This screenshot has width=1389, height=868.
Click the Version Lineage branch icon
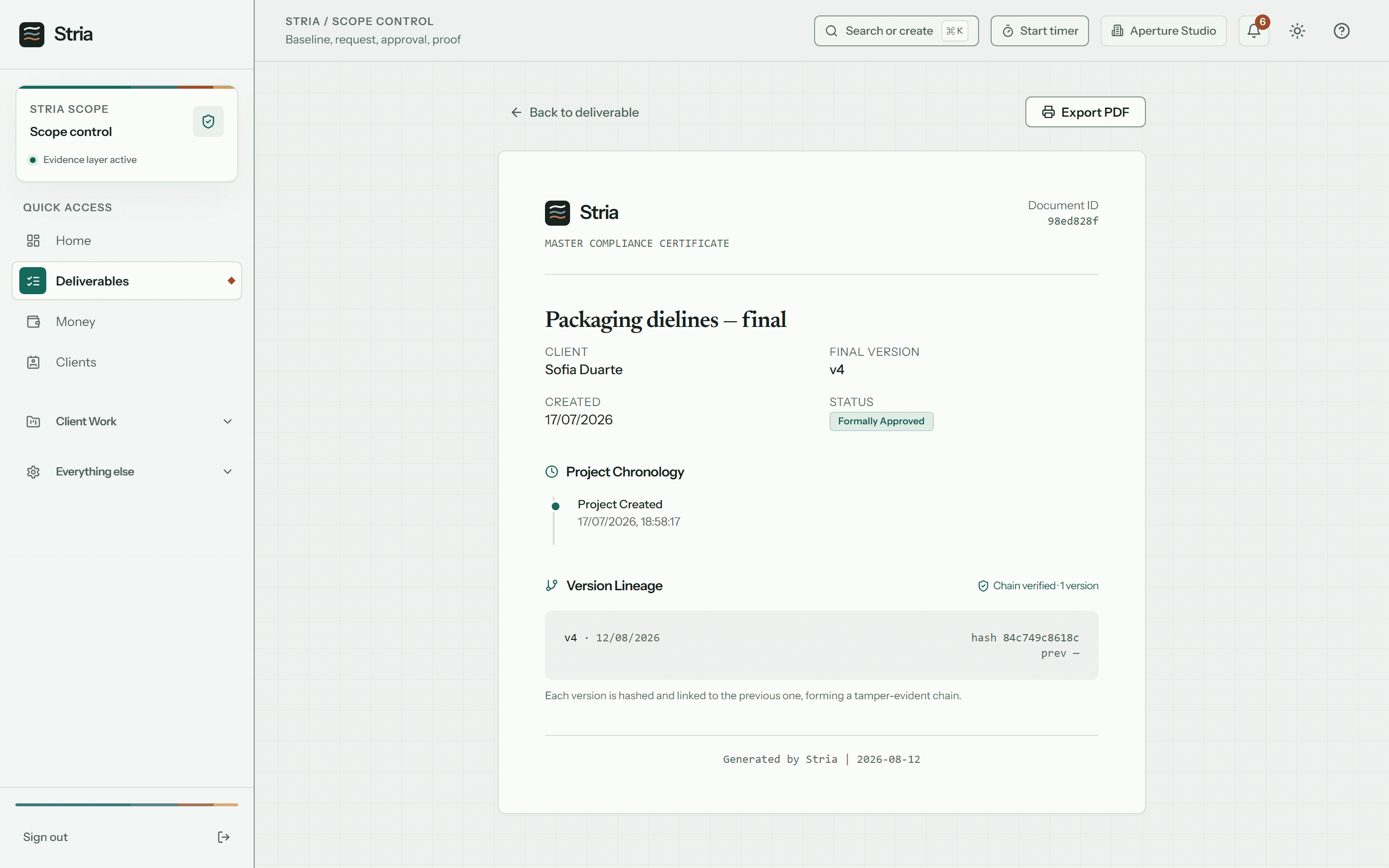552,585
